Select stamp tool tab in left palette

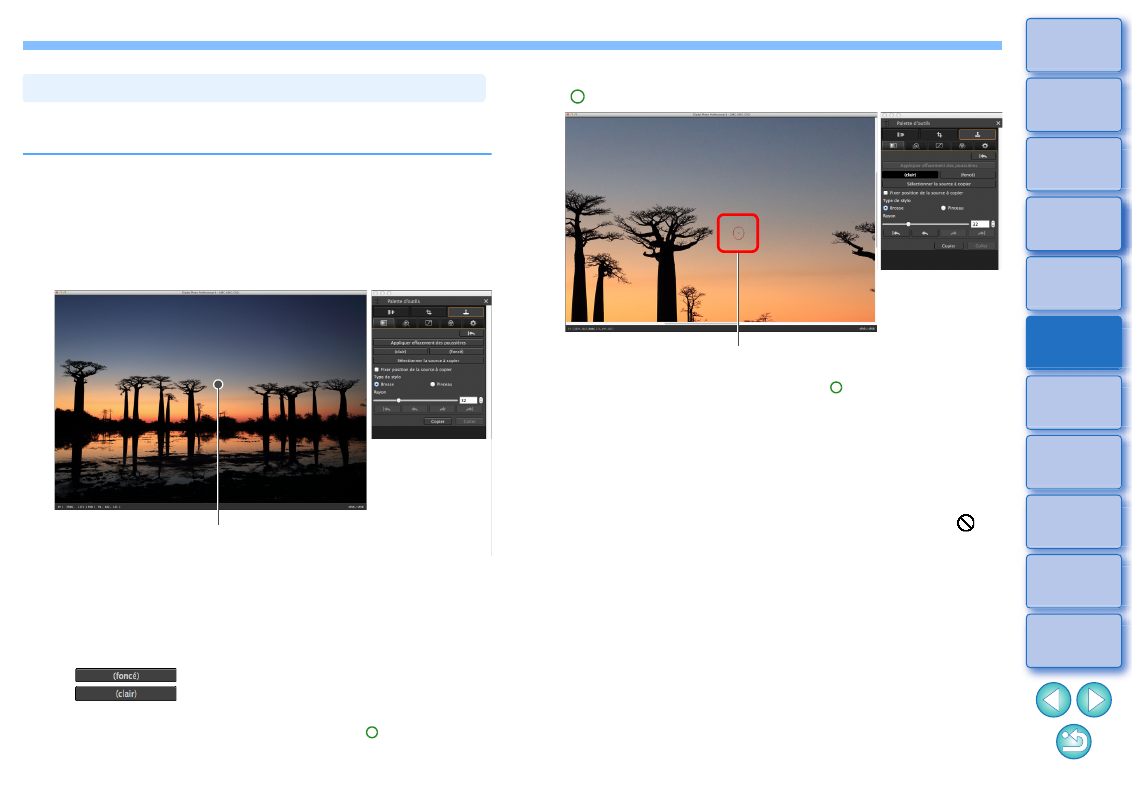click(466, 312)
